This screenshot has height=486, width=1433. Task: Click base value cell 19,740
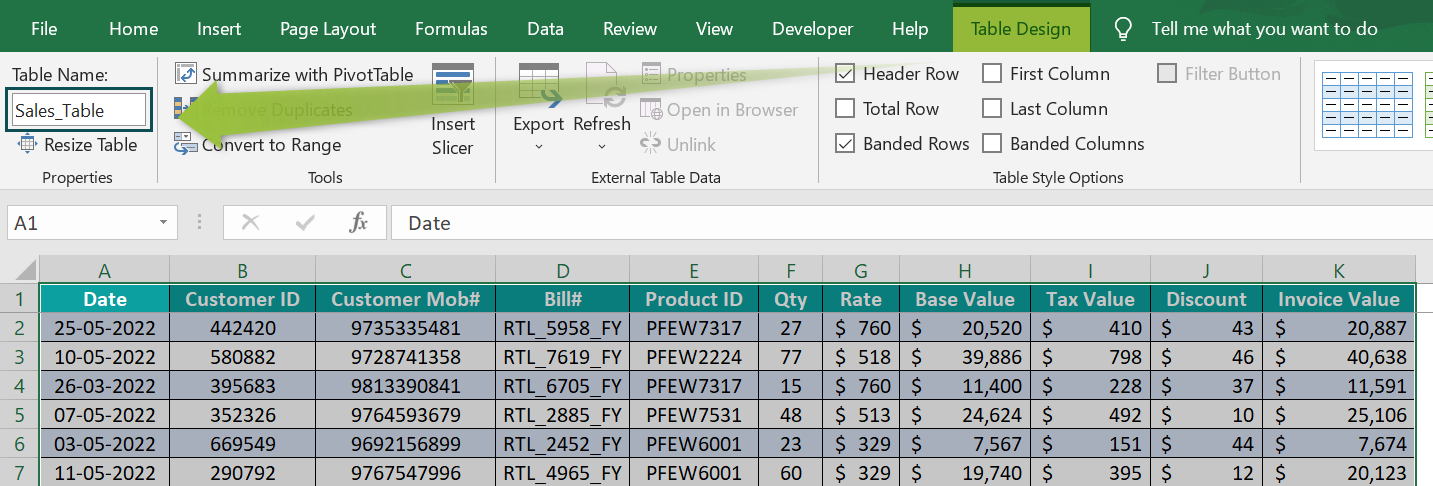coord(964,472)
